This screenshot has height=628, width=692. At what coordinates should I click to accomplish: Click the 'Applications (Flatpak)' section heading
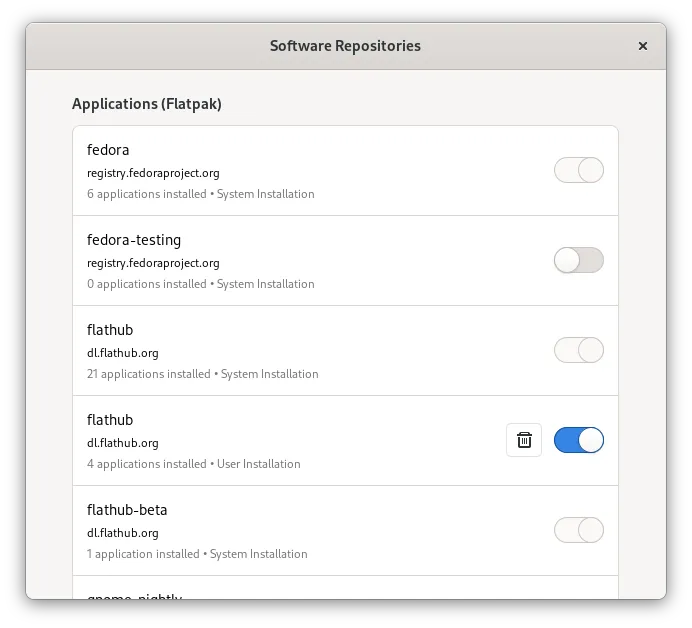147,103
